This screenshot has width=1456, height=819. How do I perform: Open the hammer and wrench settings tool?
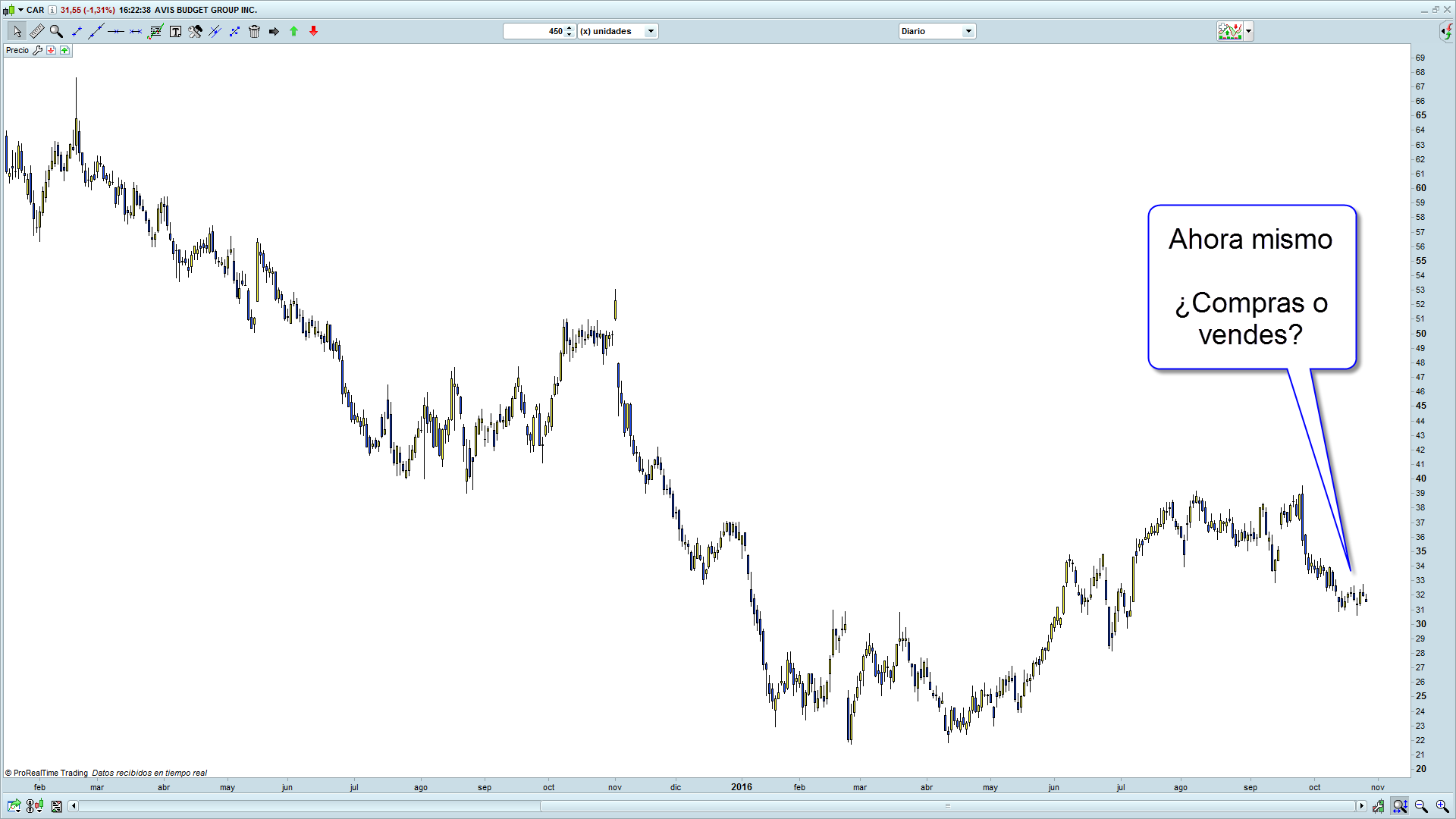pyautogui.click(x=195, y=31)
